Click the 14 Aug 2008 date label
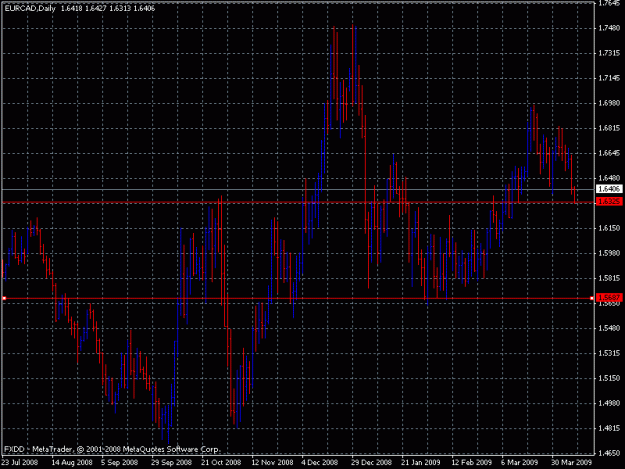 [72, 463]
